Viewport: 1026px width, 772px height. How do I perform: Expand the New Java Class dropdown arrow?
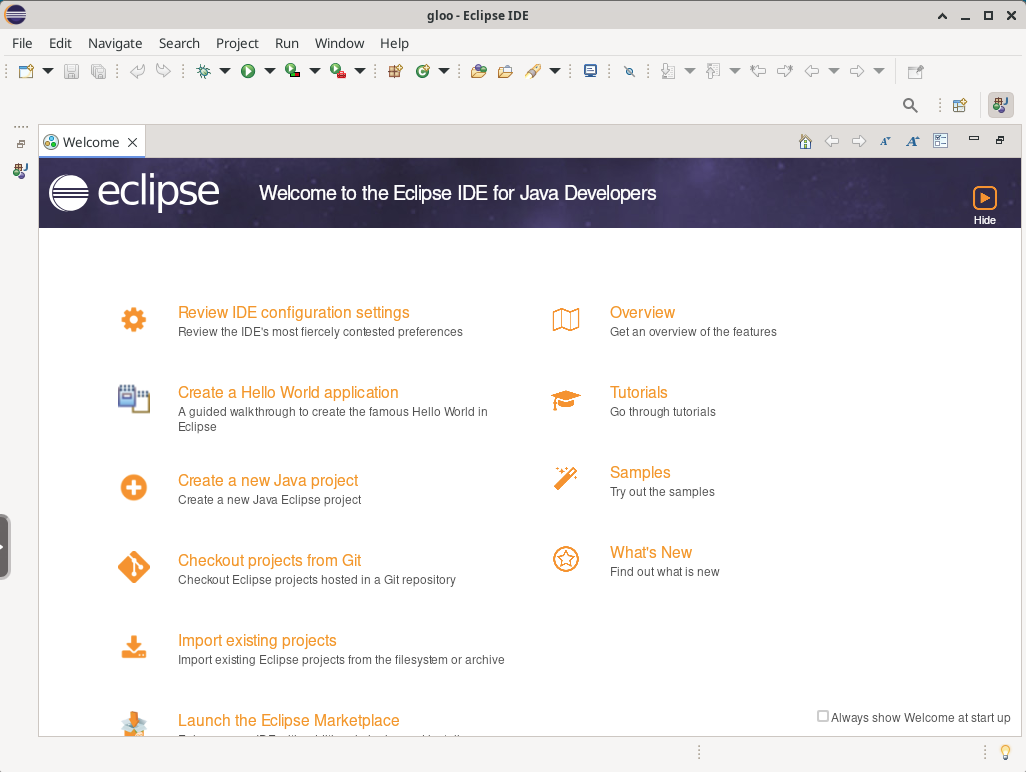point(444,71)
